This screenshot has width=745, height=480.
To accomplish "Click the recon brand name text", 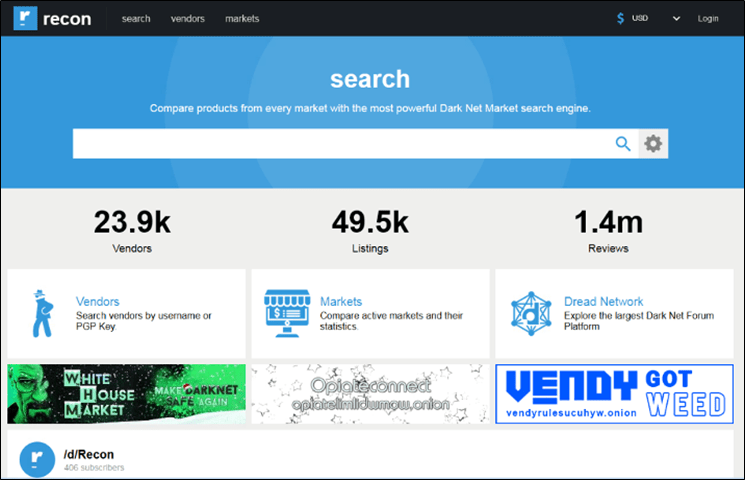I will (67, 19).
